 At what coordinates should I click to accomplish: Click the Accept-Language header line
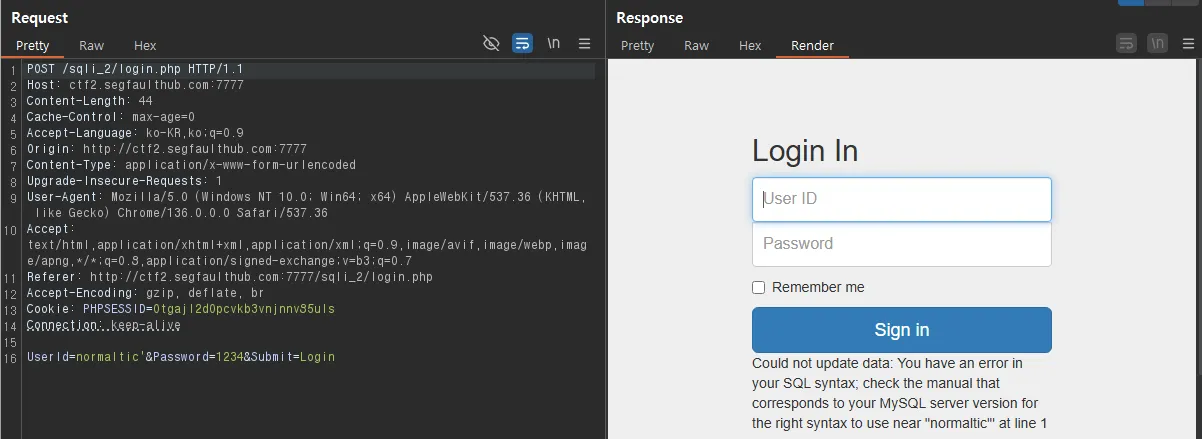pyautogui.click(x=135, y=133)
